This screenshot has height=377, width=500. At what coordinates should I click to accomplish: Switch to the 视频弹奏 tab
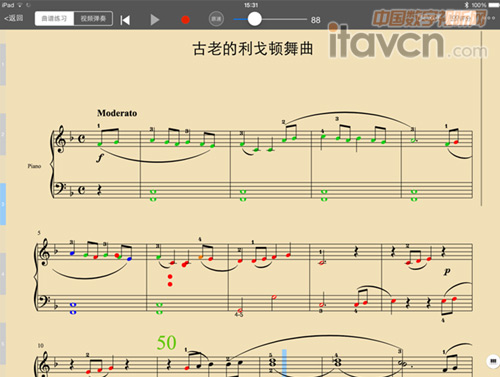click(x=93, y=19)
